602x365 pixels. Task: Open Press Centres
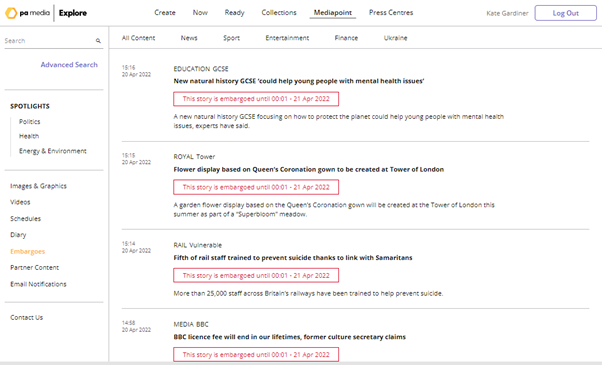[391, 13]
